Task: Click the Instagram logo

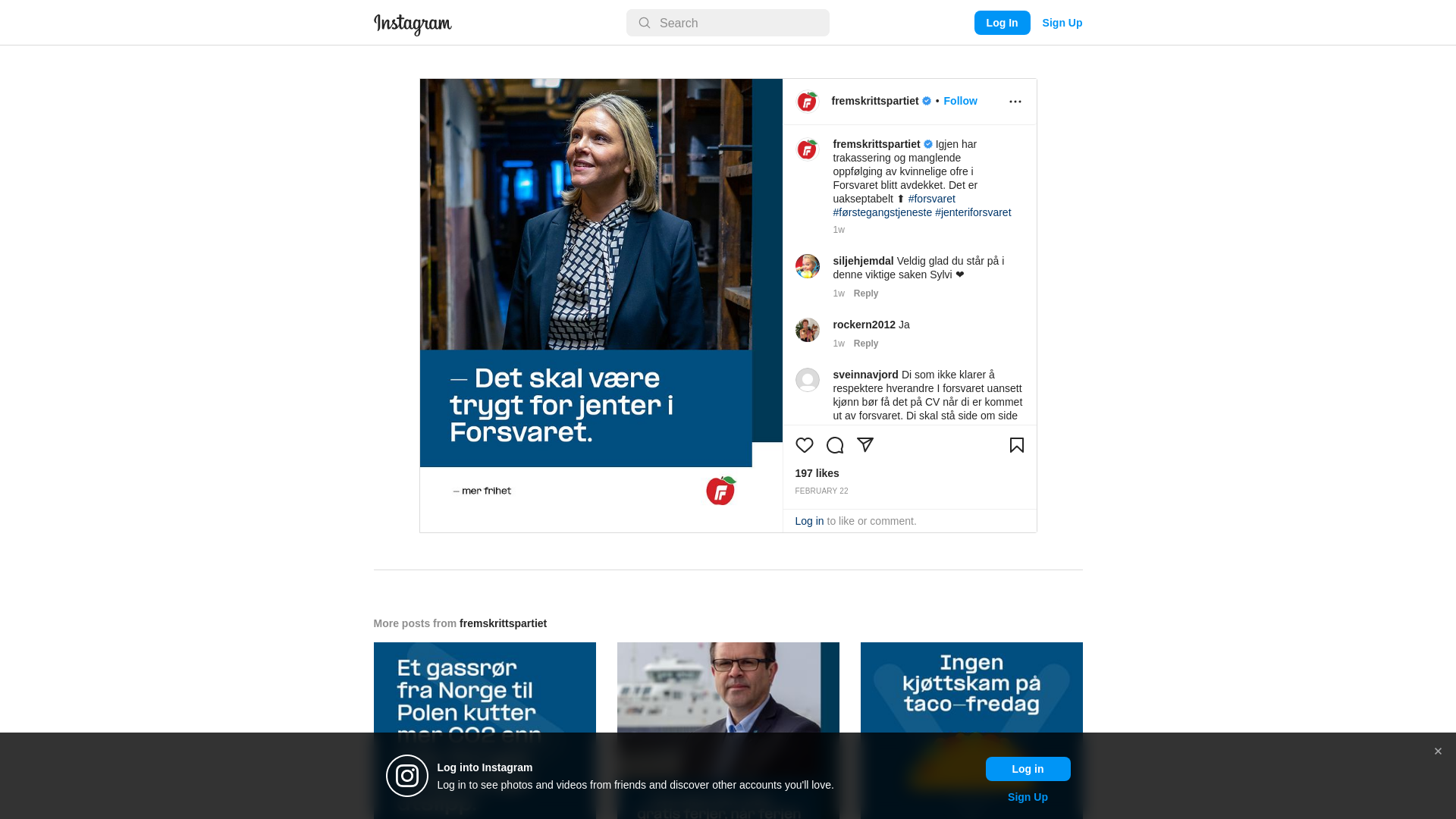Action: pyautogui.click(x=413, y=24)
